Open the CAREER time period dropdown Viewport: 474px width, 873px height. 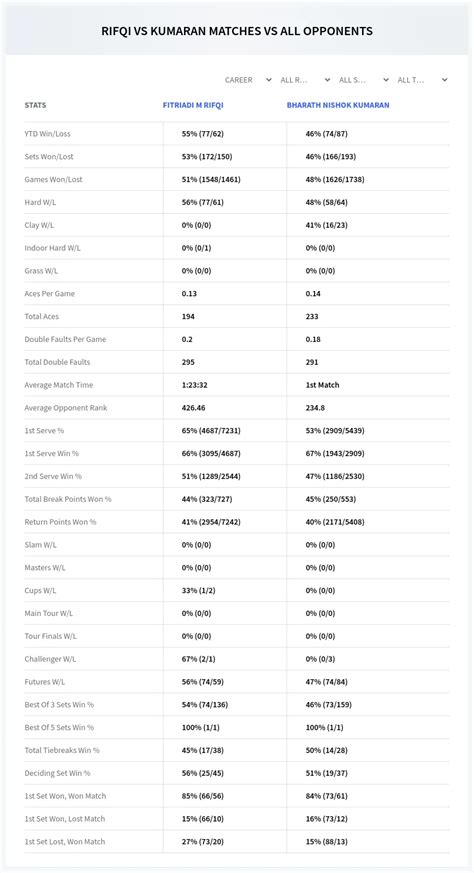coord(248,80)
